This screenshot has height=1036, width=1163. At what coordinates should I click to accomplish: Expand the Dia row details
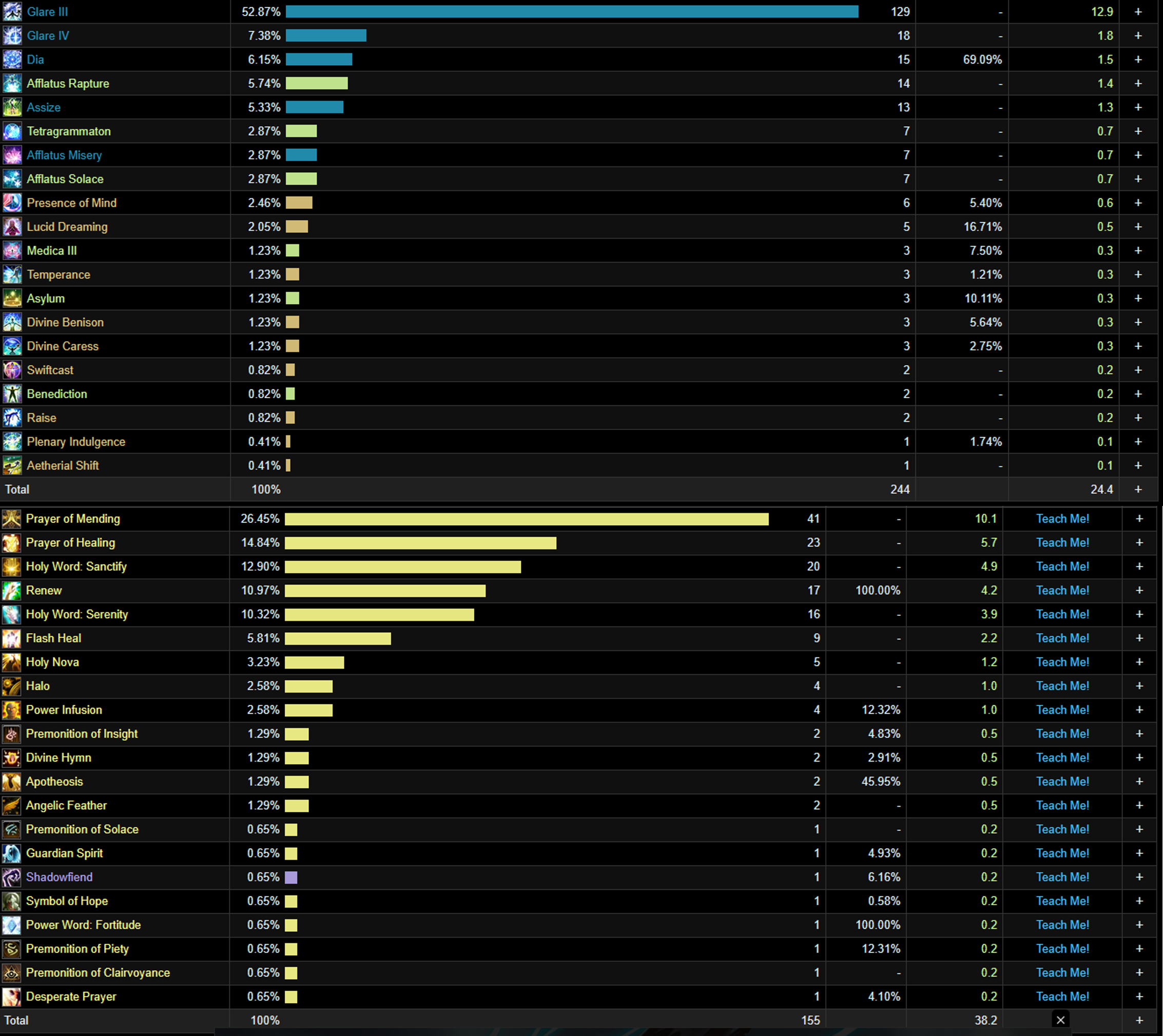(x=1138, y=59)
